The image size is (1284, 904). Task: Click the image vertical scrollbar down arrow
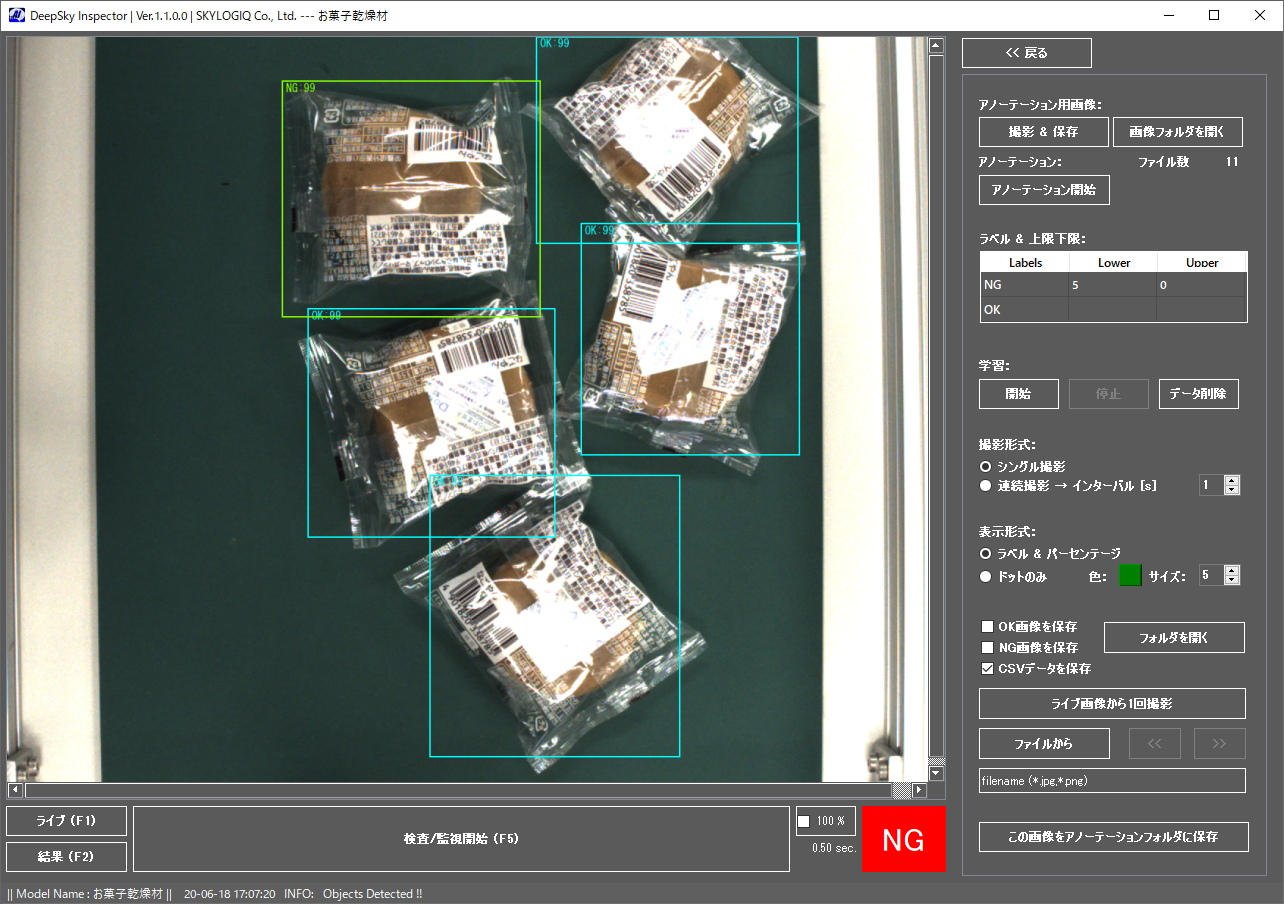(937, 774)
